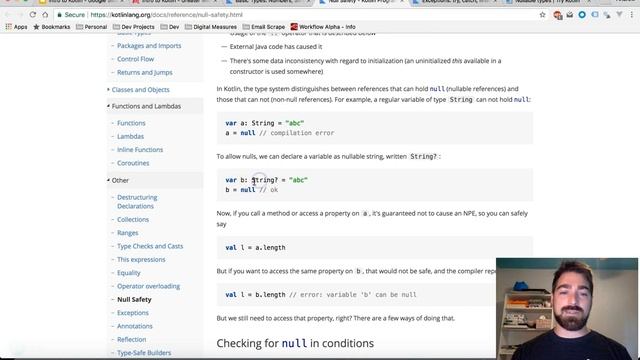
Task: Select the current Null Safety entry
Action: [134, 300]
